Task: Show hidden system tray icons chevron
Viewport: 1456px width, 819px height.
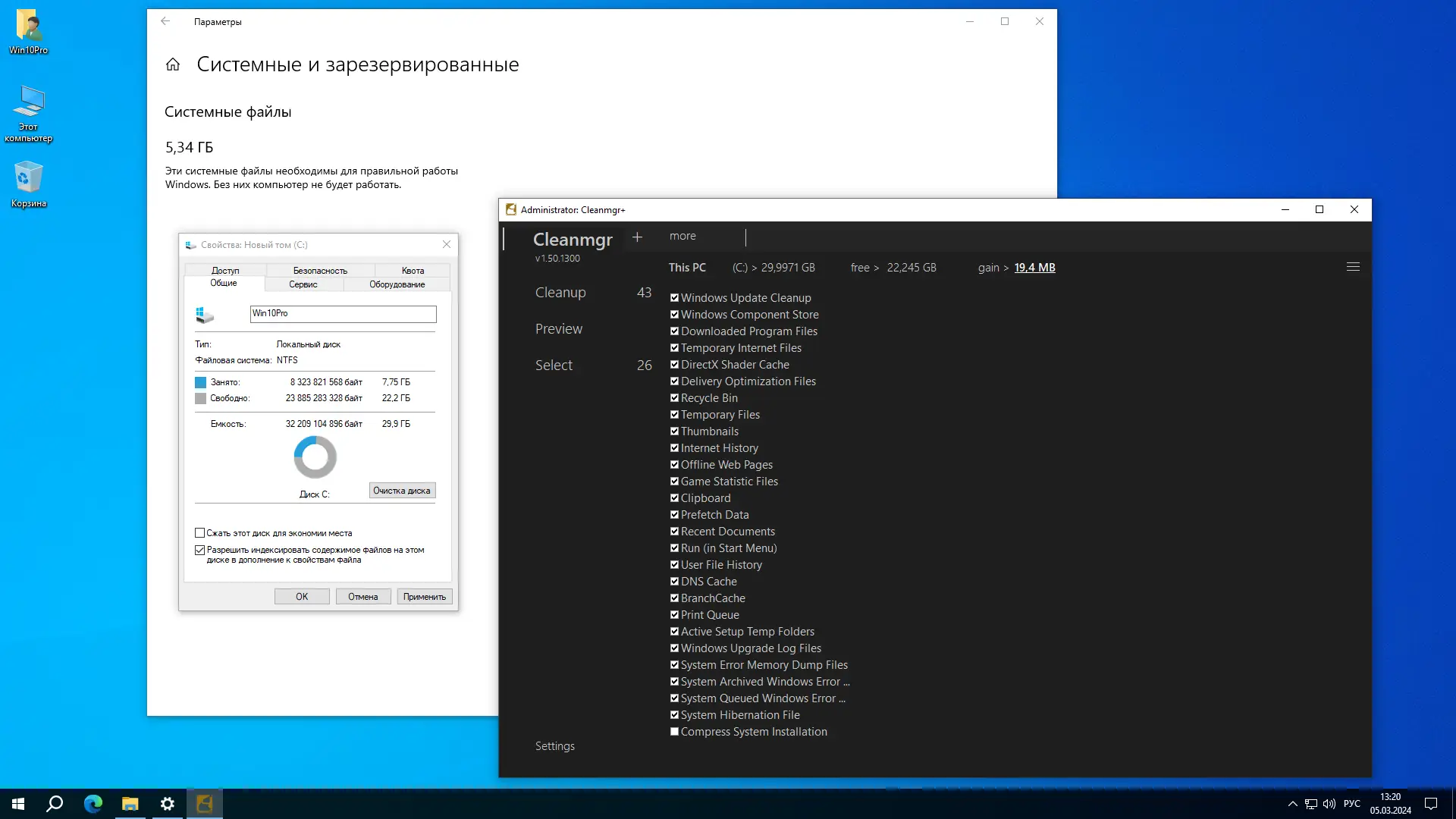Action: pos(1292,804)
